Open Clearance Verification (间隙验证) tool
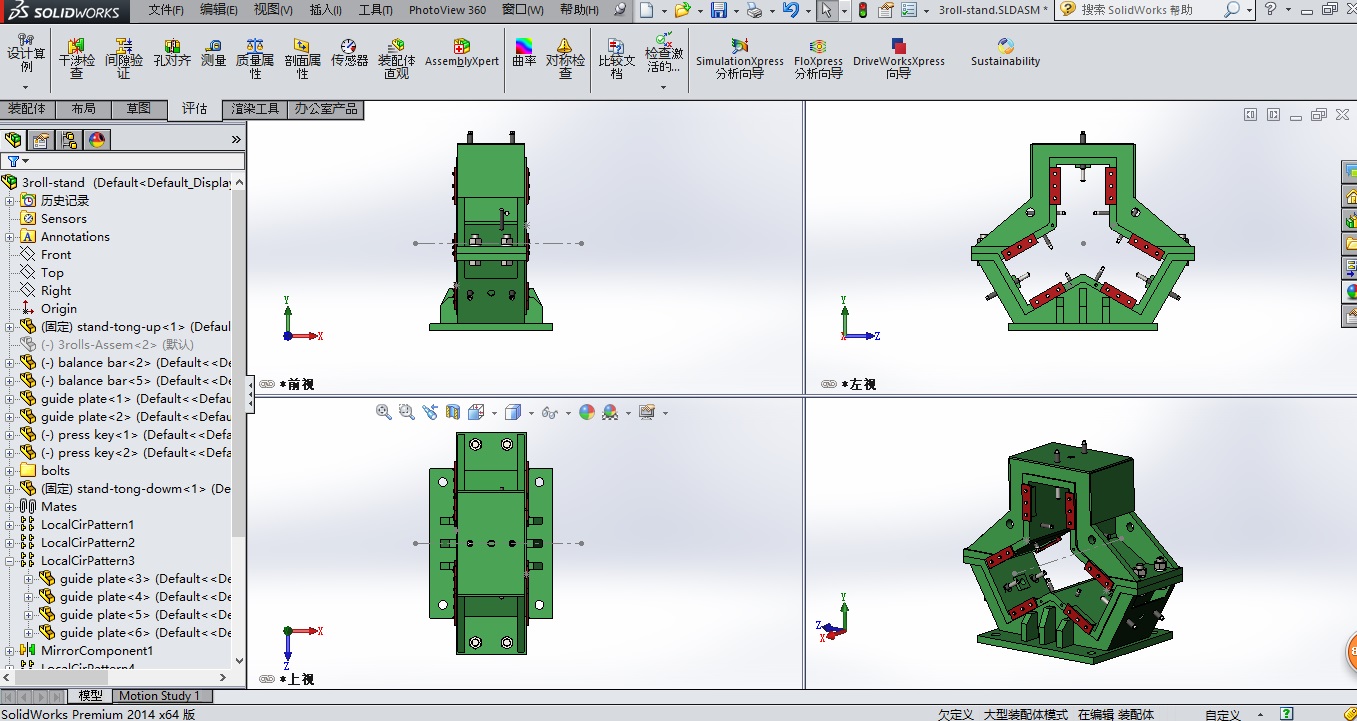This screenshot has height=721, width=1357. tap(124, 59)
